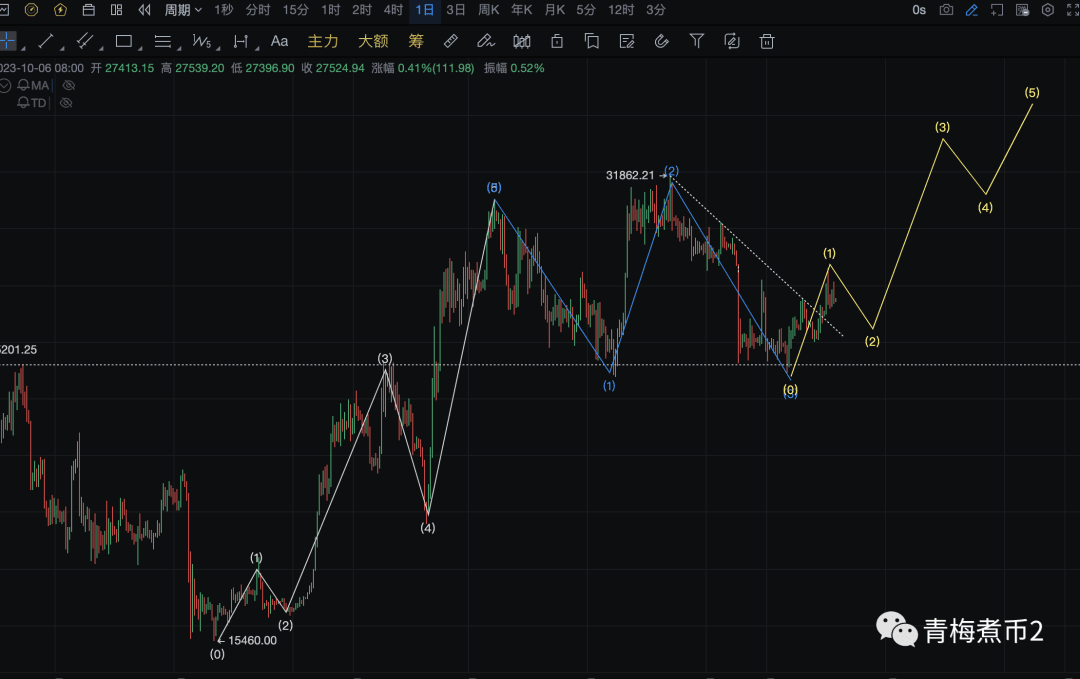Open chart settings hexagon icon

click(1048, 10)
